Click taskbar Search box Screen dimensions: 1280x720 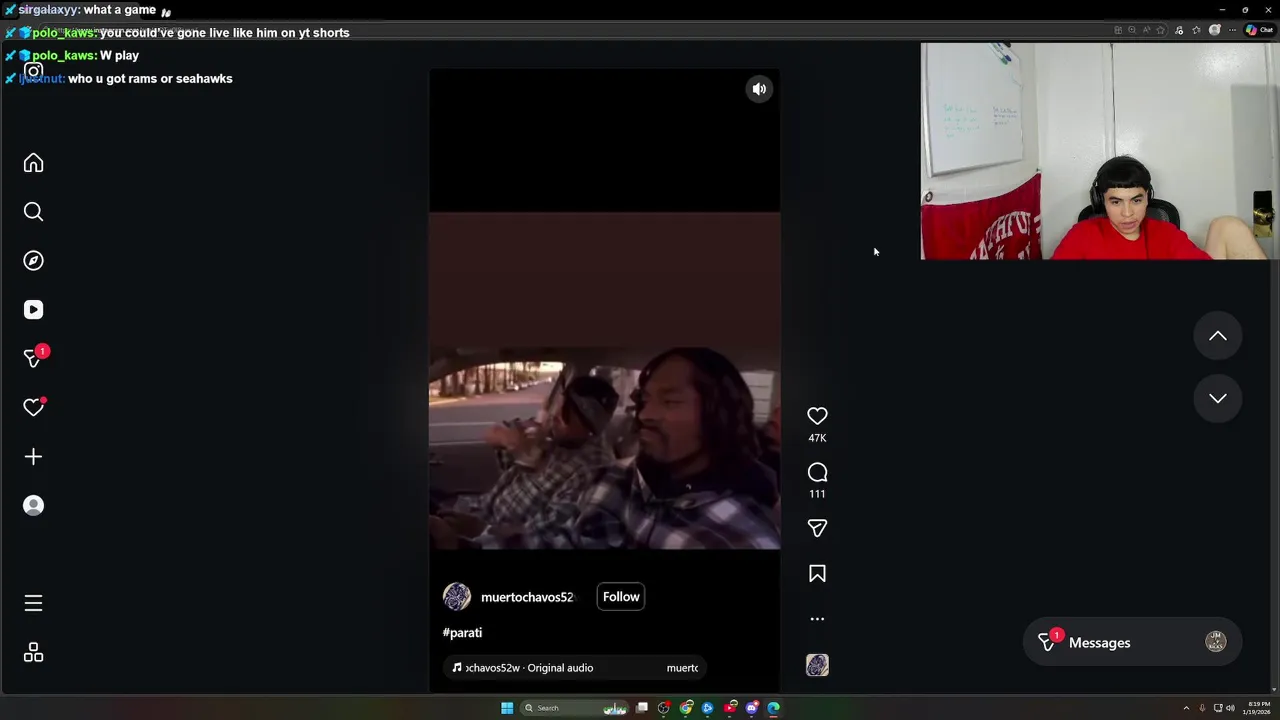pos(575,708)
